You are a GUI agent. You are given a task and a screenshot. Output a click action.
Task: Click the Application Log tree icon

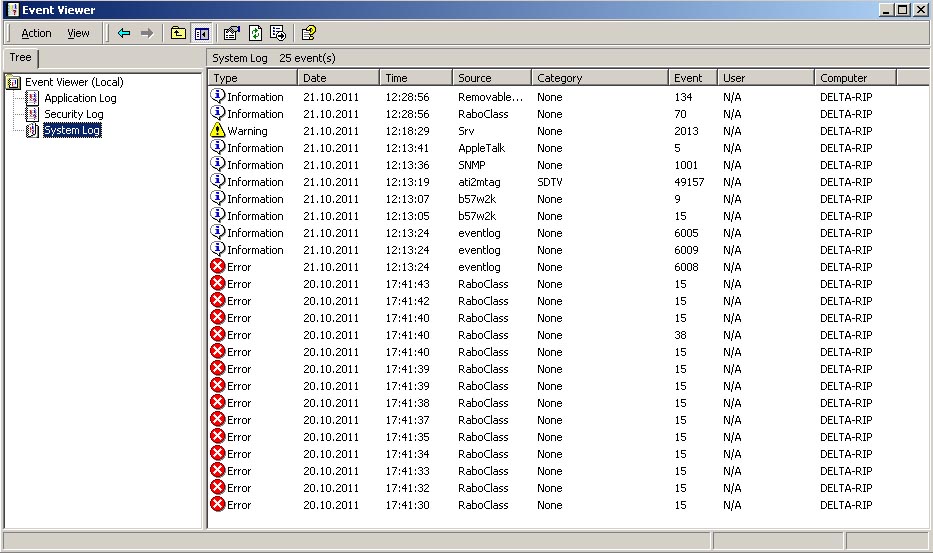pyautogui.click(x=33, y=98)
